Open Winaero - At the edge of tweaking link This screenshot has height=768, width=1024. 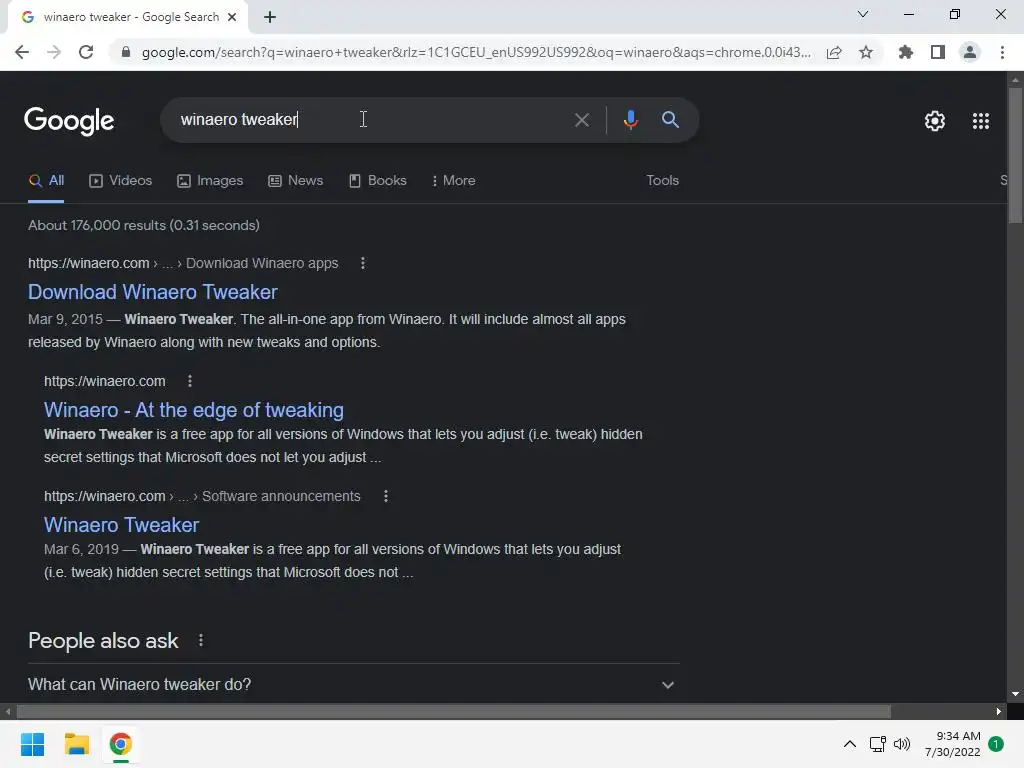[194, 410]
